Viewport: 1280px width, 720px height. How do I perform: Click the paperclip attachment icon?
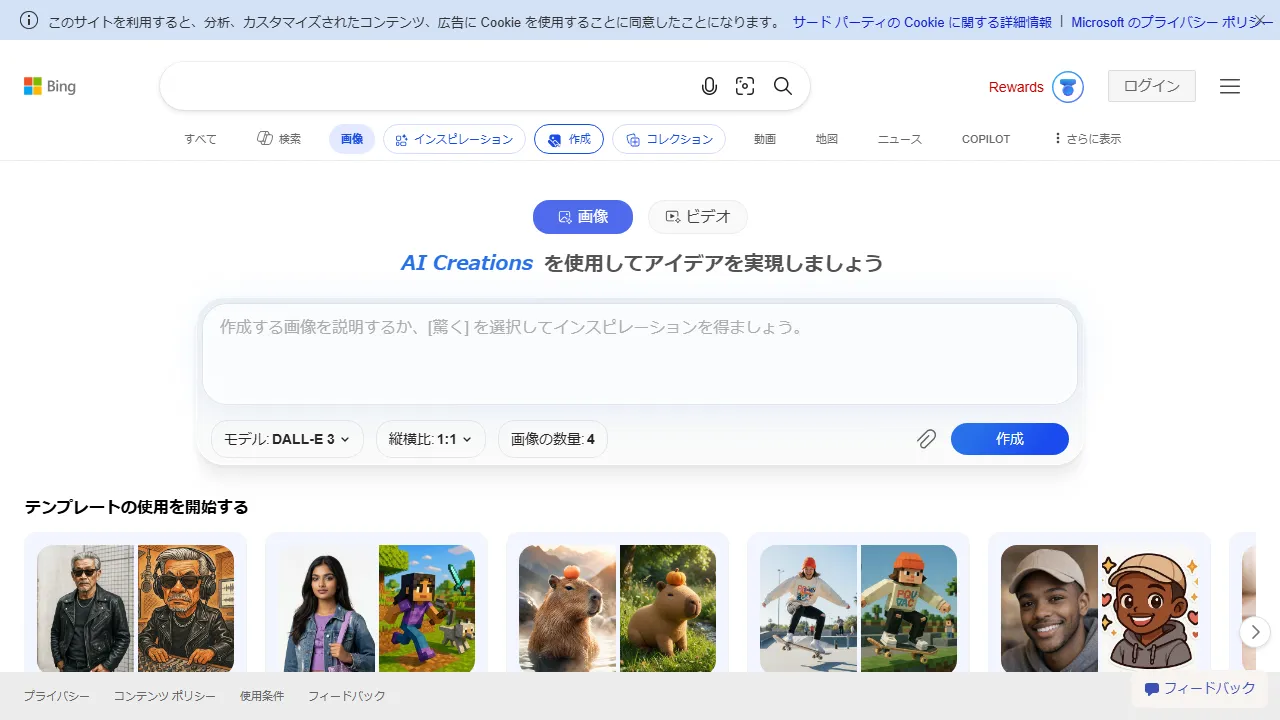[x=926, y=438]
